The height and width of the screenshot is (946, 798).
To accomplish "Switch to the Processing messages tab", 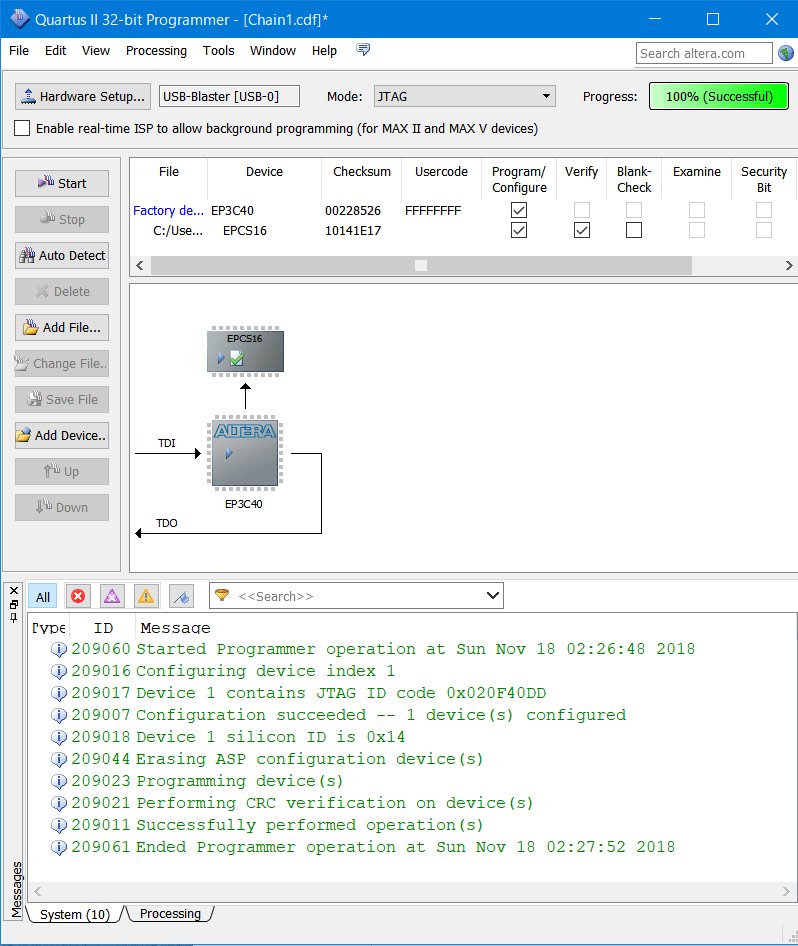I will click(x=170, y=913).
